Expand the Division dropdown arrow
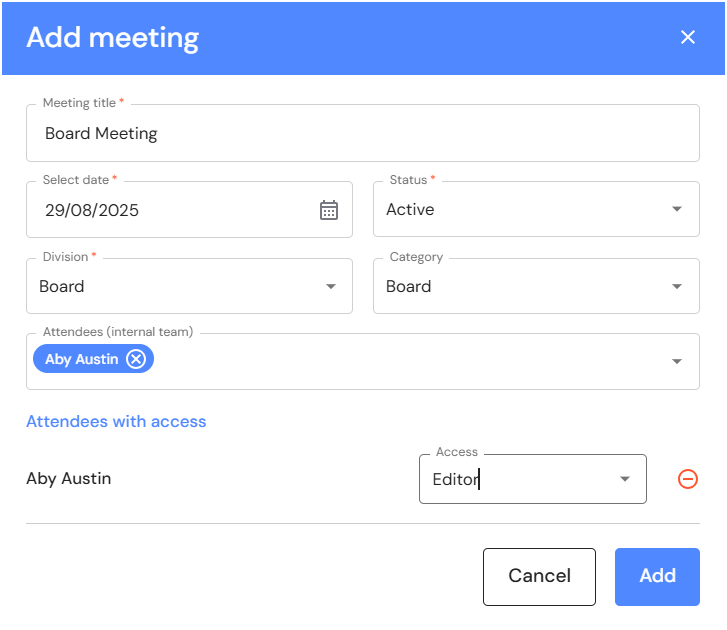This screenshot has height=630, width=727. (x=331, y=287)
